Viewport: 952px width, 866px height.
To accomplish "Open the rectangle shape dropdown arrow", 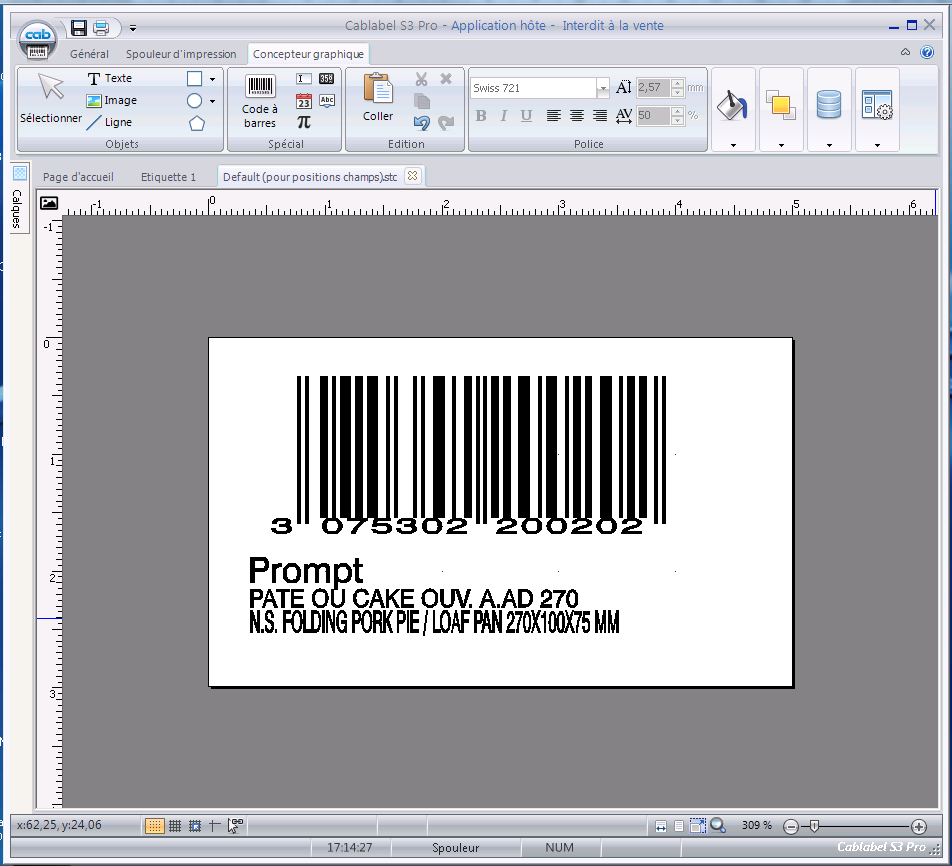I will coord(212,79).
